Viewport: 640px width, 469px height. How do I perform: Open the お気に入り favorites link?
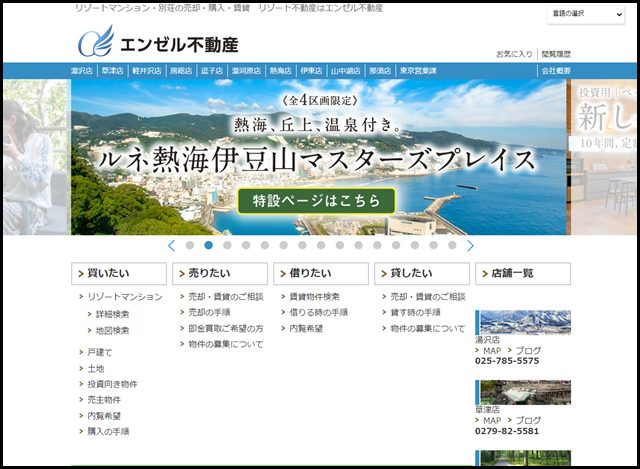point(514,54)
